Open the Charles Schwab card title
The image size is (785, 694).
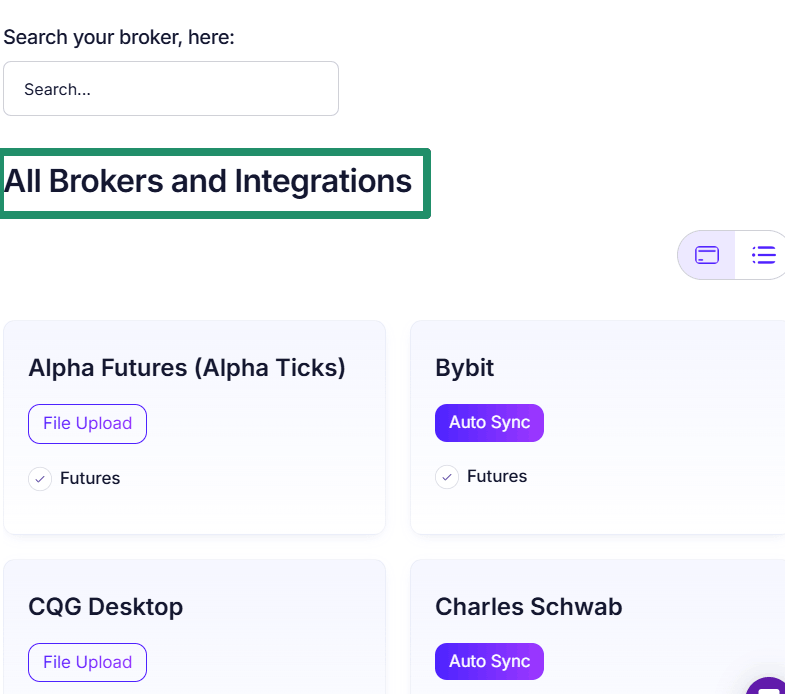pyautogui.click(x=529, y=607)
